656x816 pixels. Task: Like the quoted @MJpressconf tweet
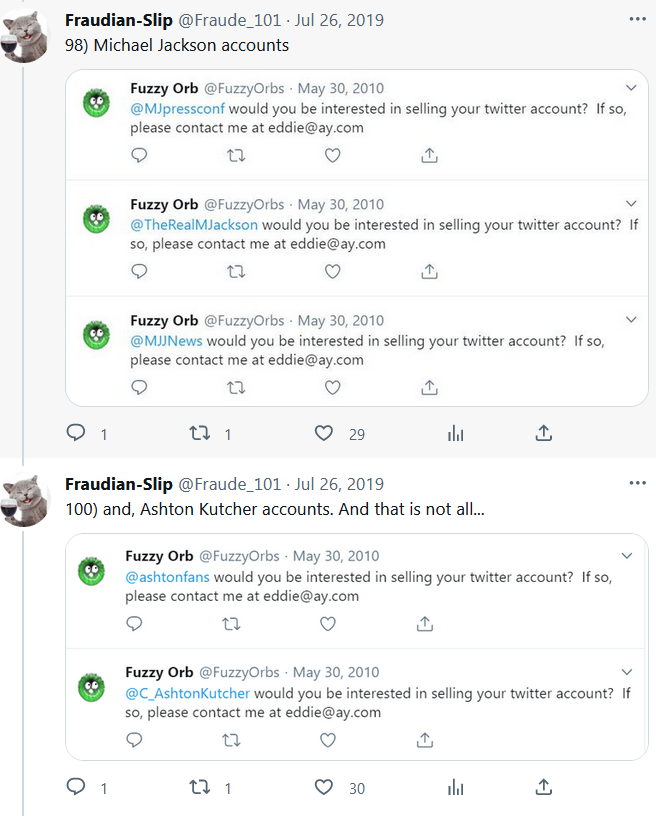[333, 155]
